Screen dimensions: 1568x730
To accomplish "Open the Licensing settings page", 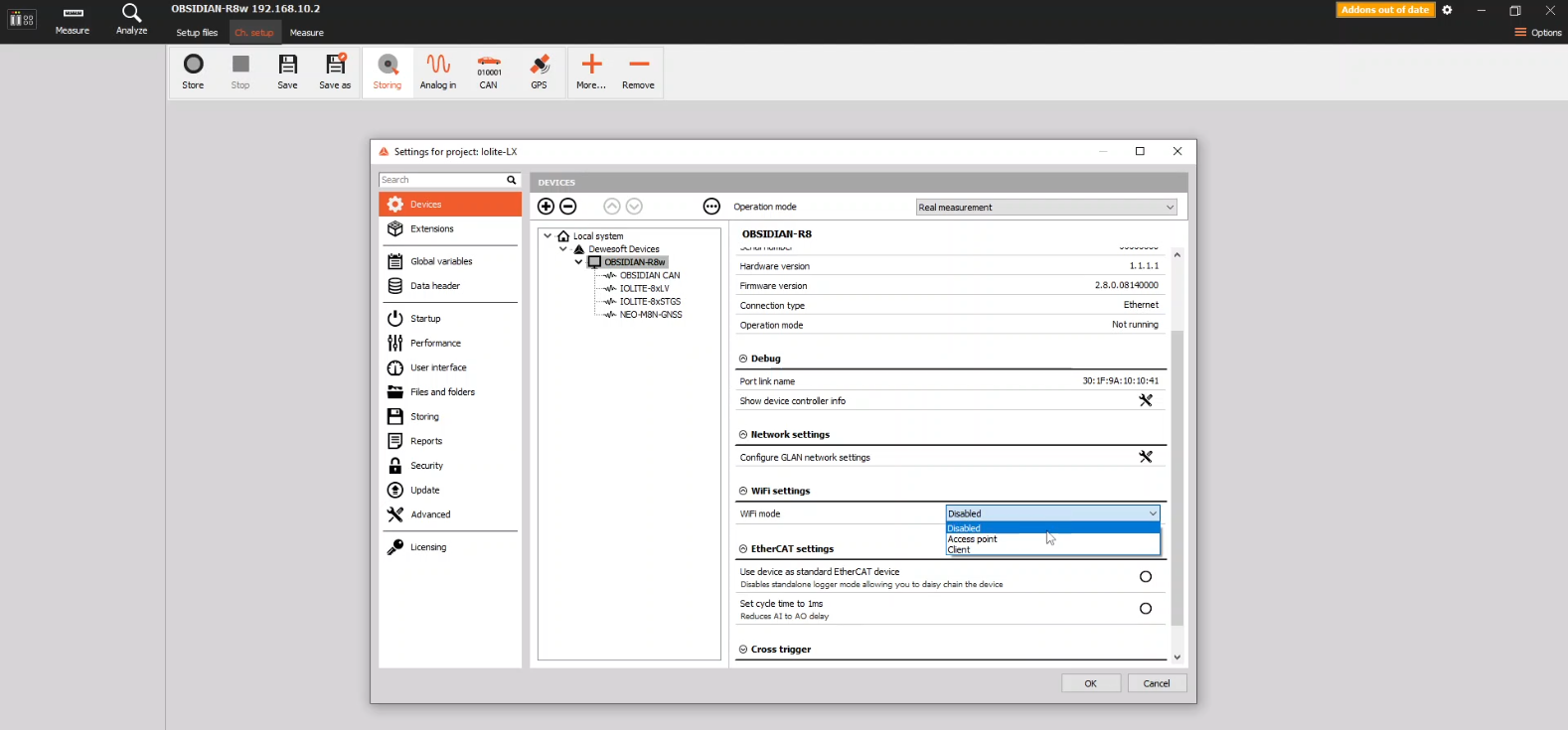I will point(450,547).
